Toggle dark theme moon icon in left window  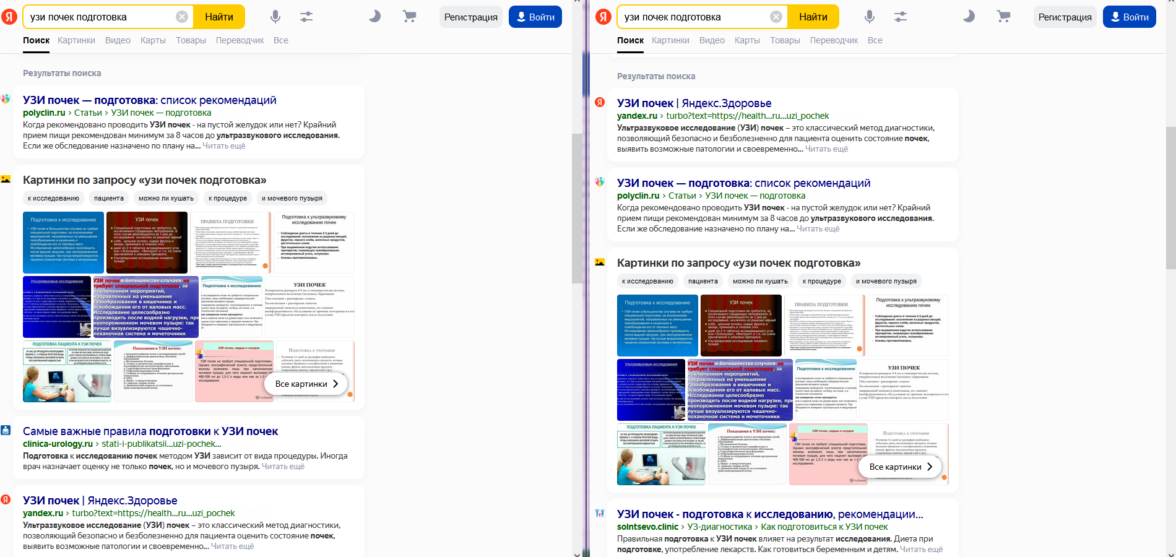pos(375,17)
